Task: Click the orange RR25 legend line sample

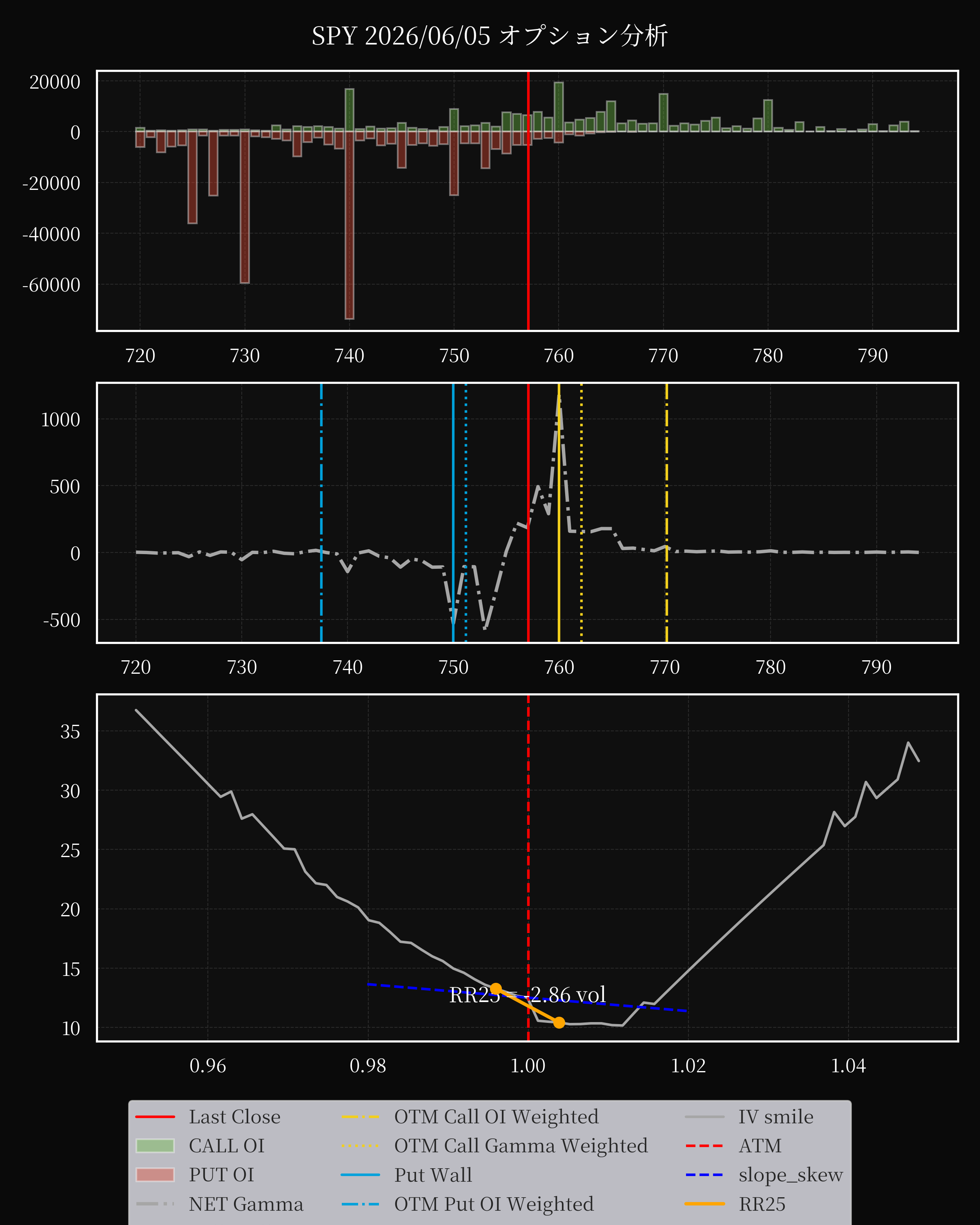Action: click(704, 1203)
